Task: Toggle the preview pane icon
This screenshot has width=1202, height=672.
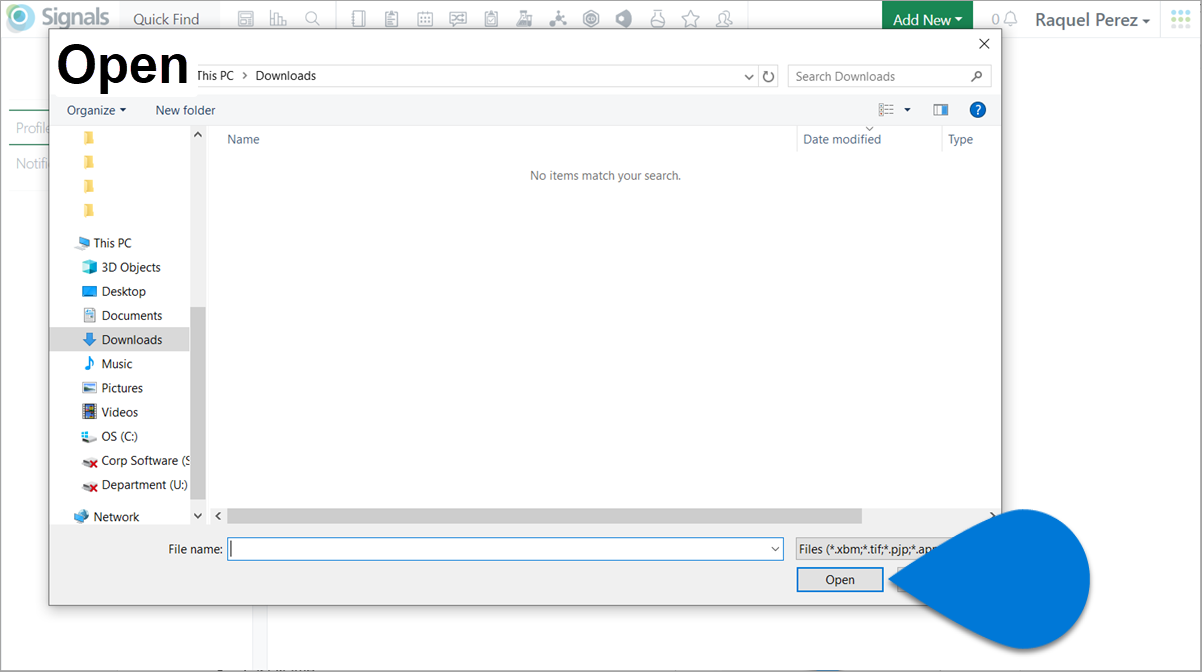Action: 940,110
